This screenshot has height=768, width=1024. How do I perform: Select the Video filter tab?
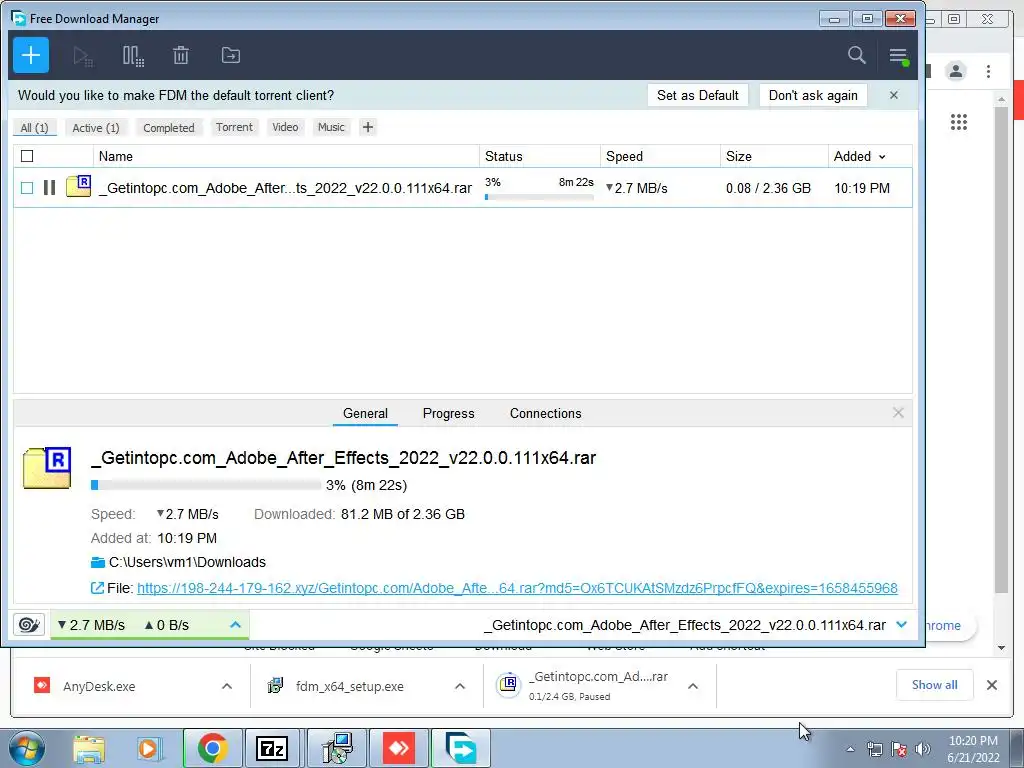(285, 127)
